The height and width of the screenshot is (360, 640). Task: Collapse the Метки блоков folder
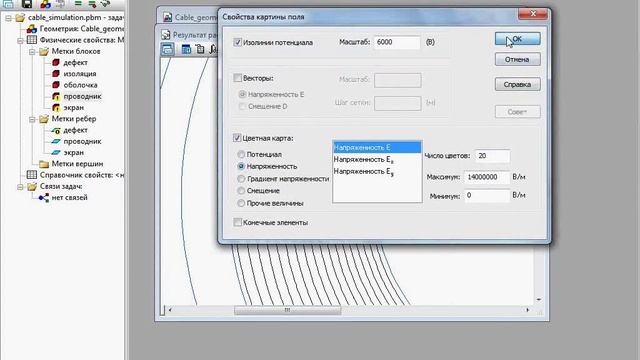coord(32,52)
